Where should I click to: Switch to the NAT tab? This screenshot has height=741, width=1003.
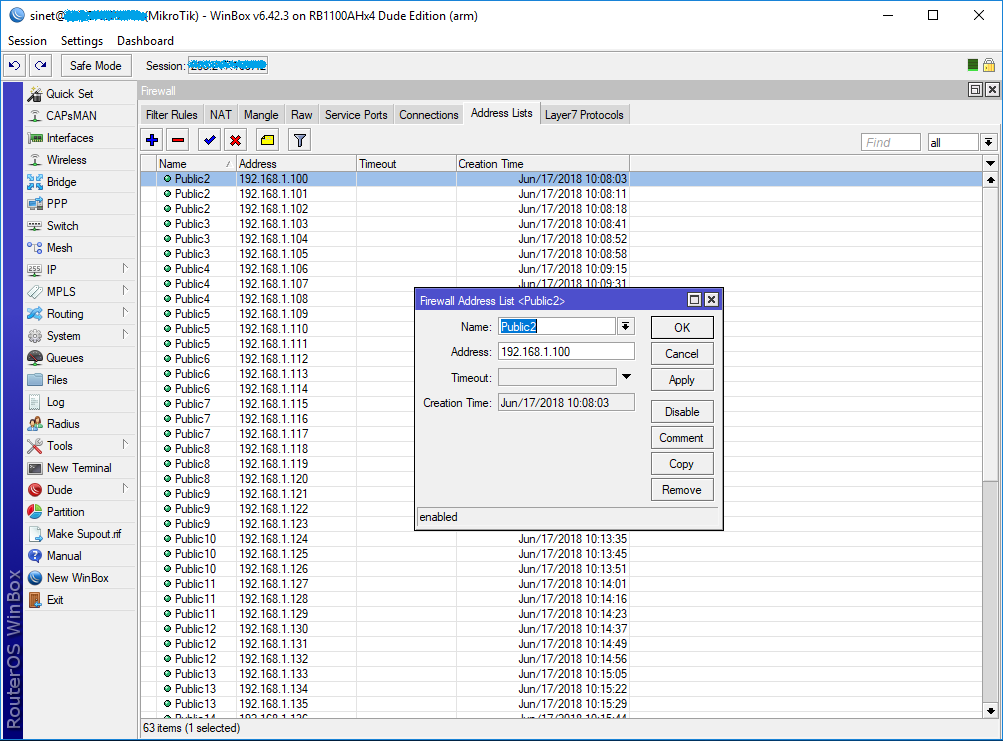tap(220, 114)
